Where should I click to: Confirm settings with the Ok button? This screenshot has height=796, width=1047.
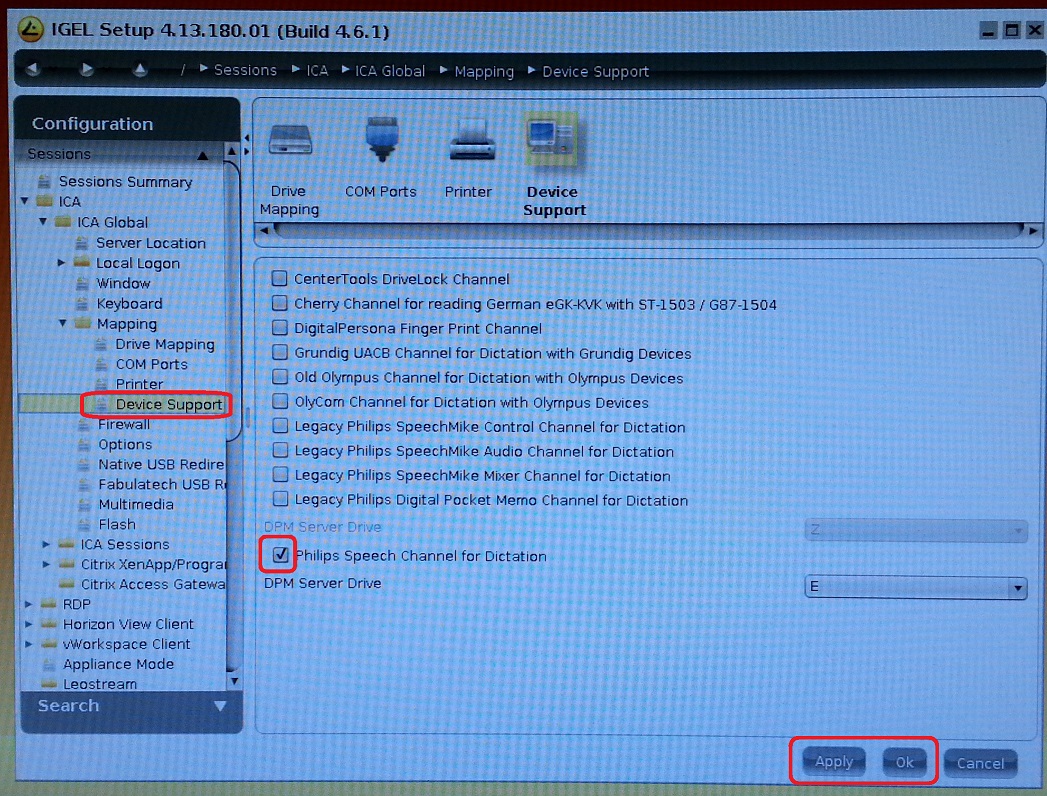tap(905, 763)
